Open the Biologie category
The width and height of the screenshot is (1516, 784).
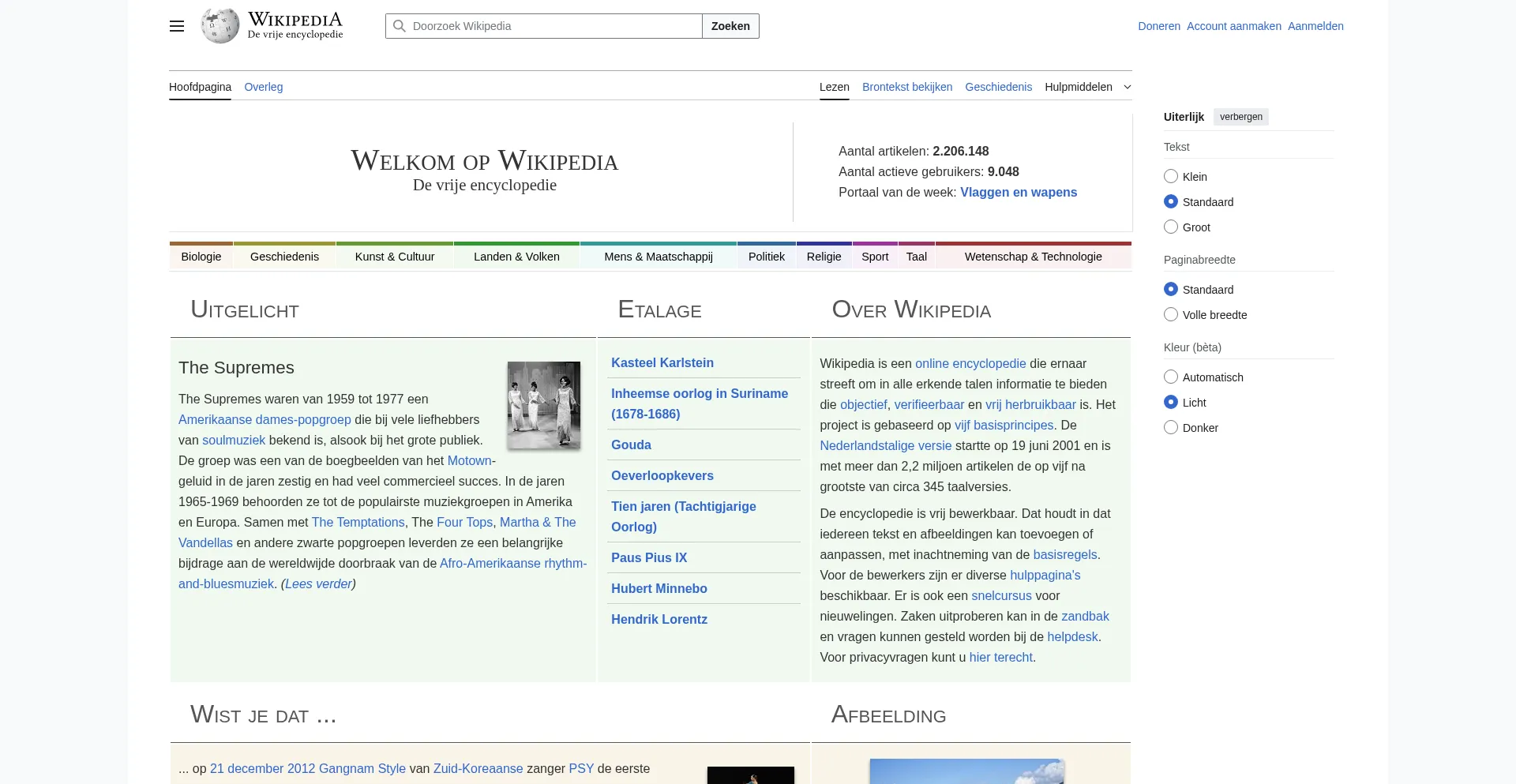[x=201, y=256]
